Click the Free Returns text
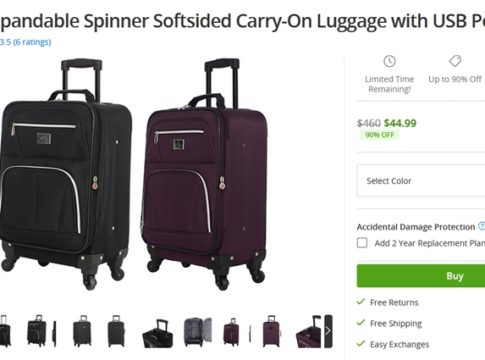This screenshot has height=360, width=485. point(394,302)
